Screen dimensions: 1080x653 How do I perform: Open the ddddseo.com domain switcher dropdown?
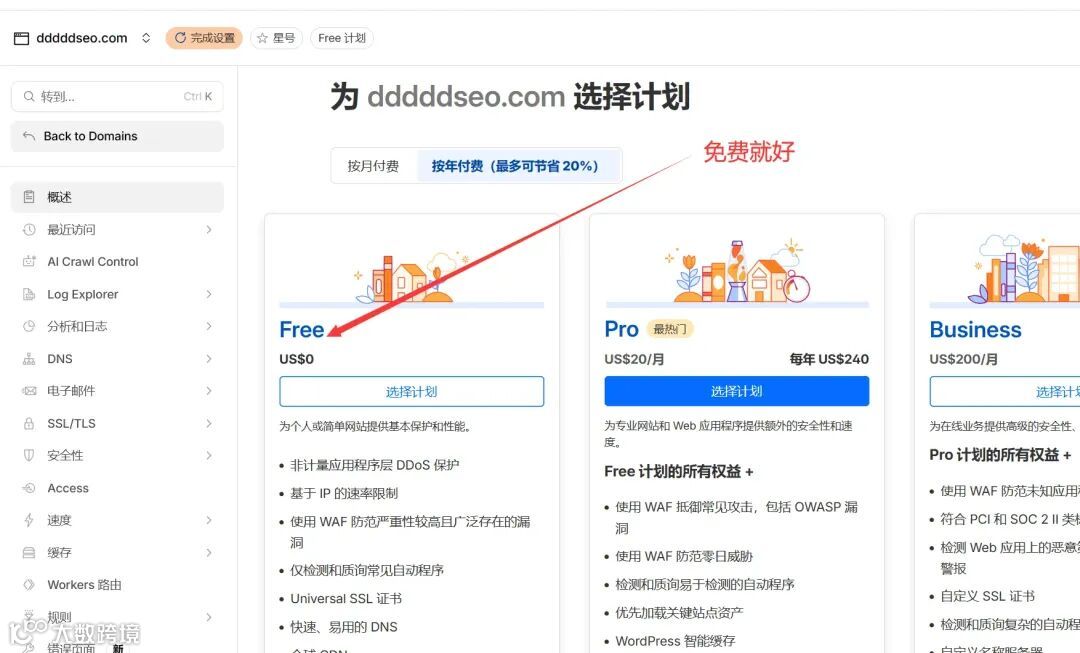coord(146,38)
